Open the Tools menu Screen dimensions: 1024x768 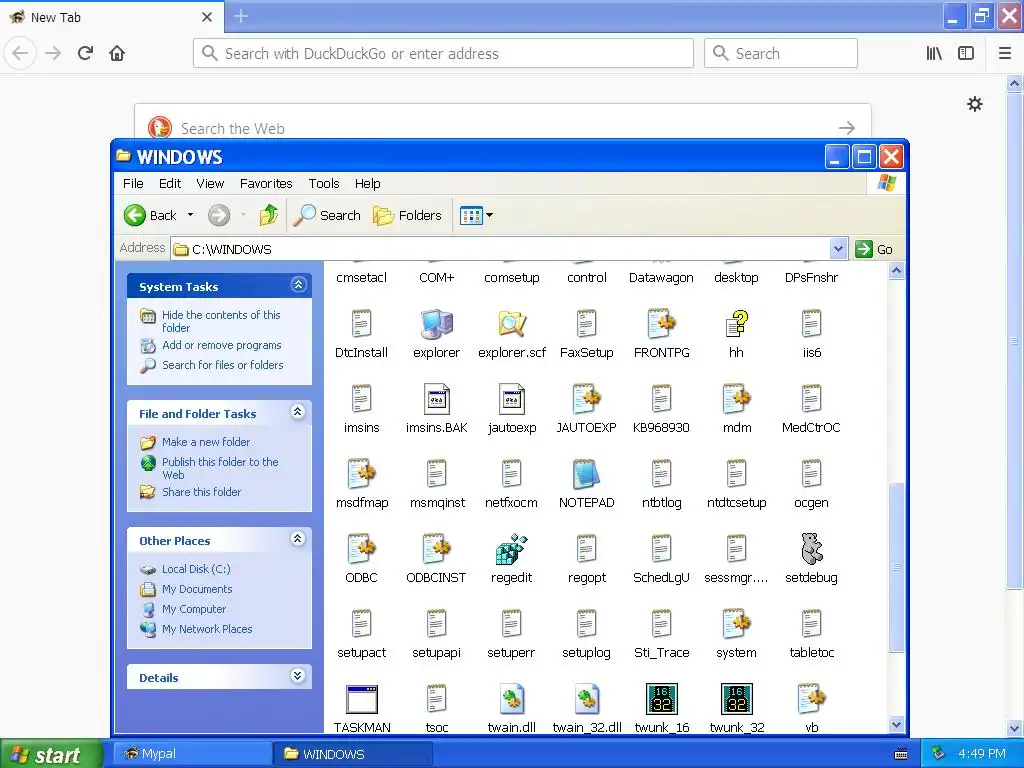(x=324, y=184)
